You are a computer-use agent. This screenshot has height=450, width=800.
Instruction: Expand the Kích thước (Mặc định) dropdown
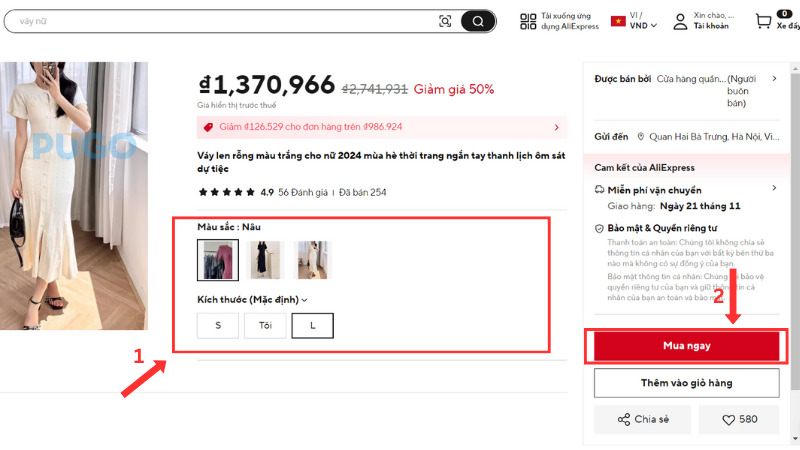click(304, 299)
